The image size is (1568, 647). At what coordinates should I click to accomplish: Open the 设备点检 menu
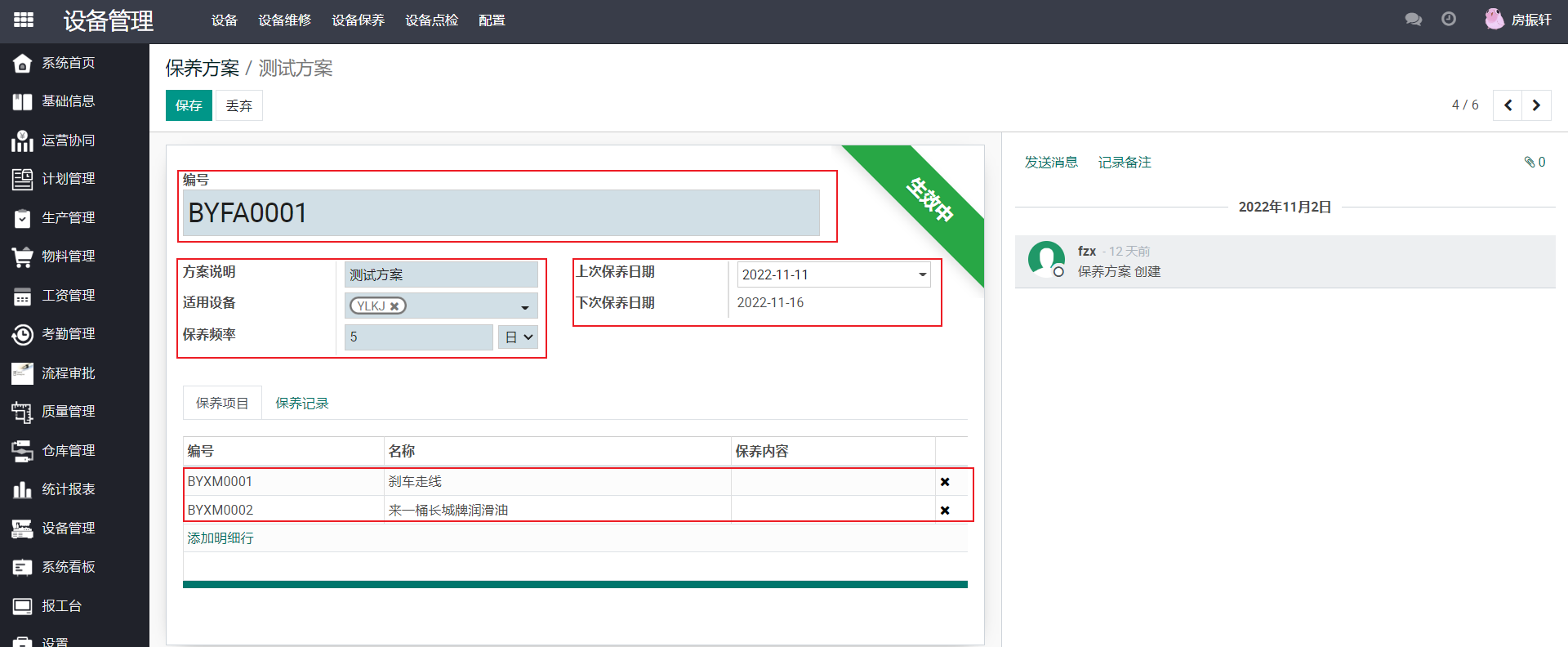tap(431, 20)
